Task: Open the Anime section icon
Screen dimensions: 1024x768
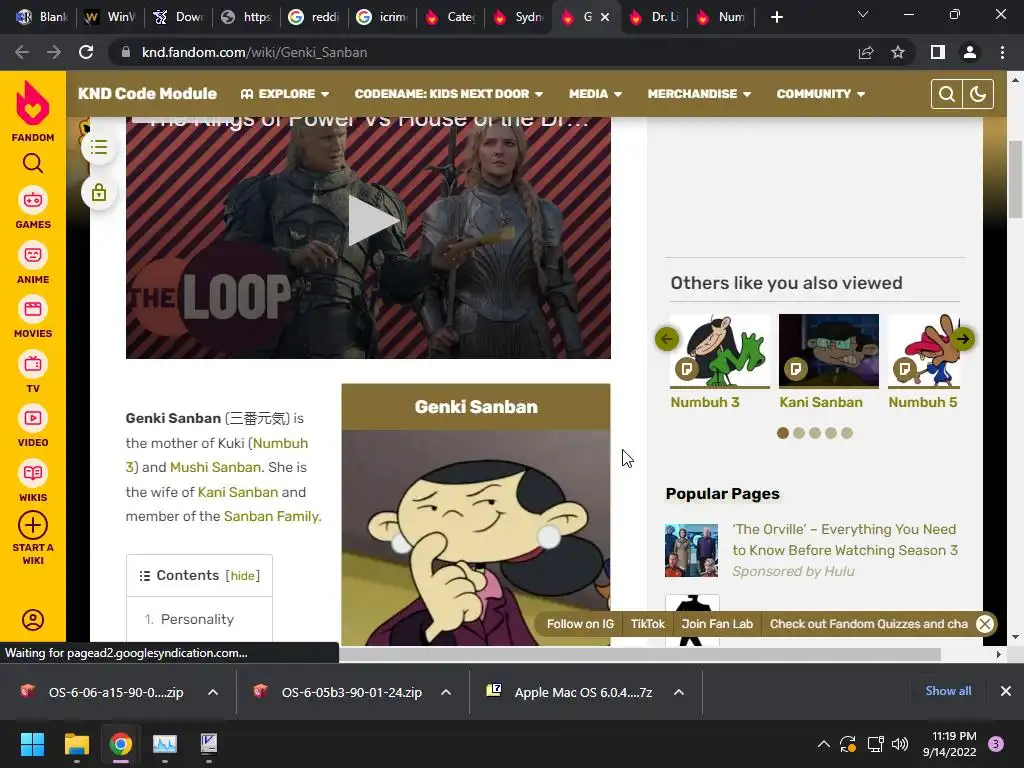Action: click(x=33, y=255)
